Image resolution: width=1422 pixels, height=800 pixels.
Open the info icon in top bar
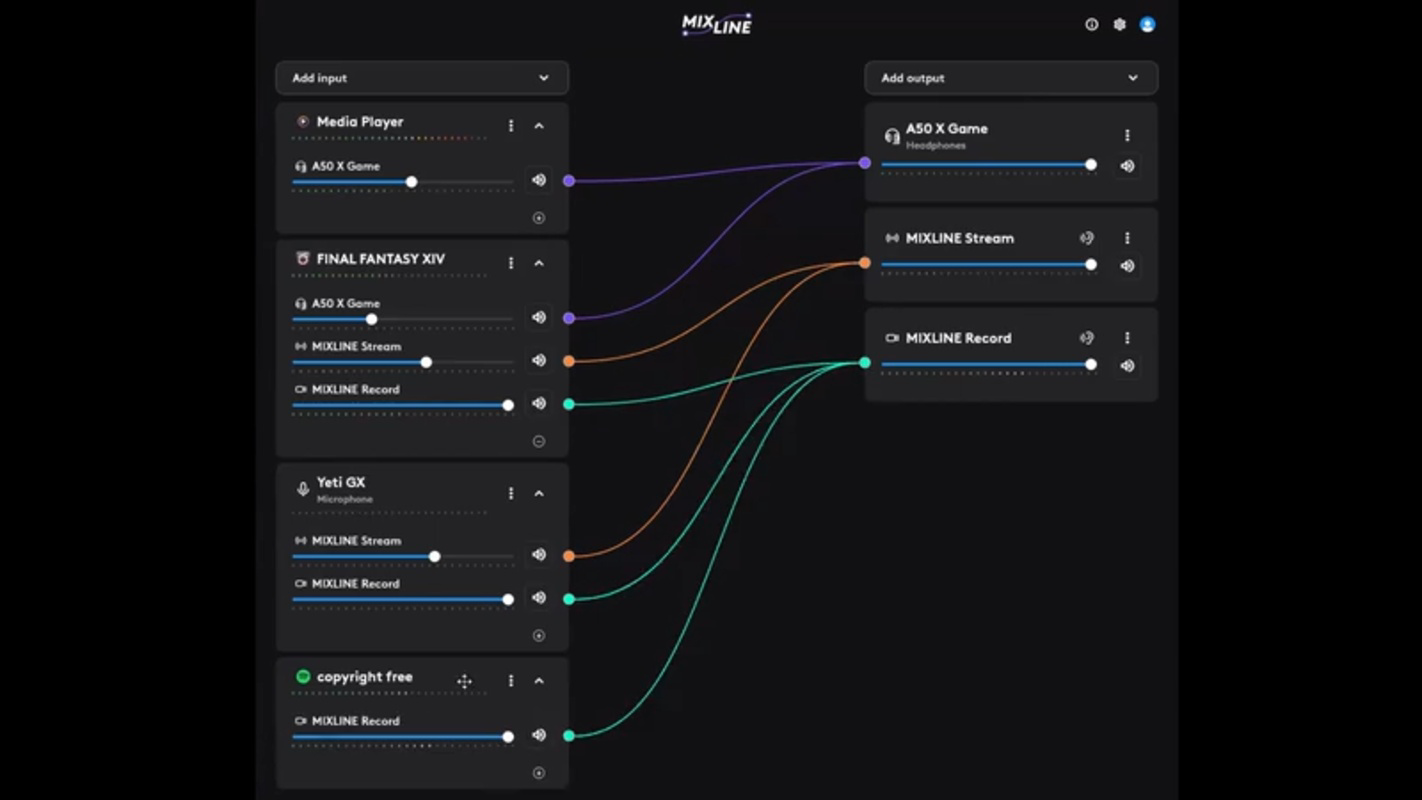click(1091, 25)
